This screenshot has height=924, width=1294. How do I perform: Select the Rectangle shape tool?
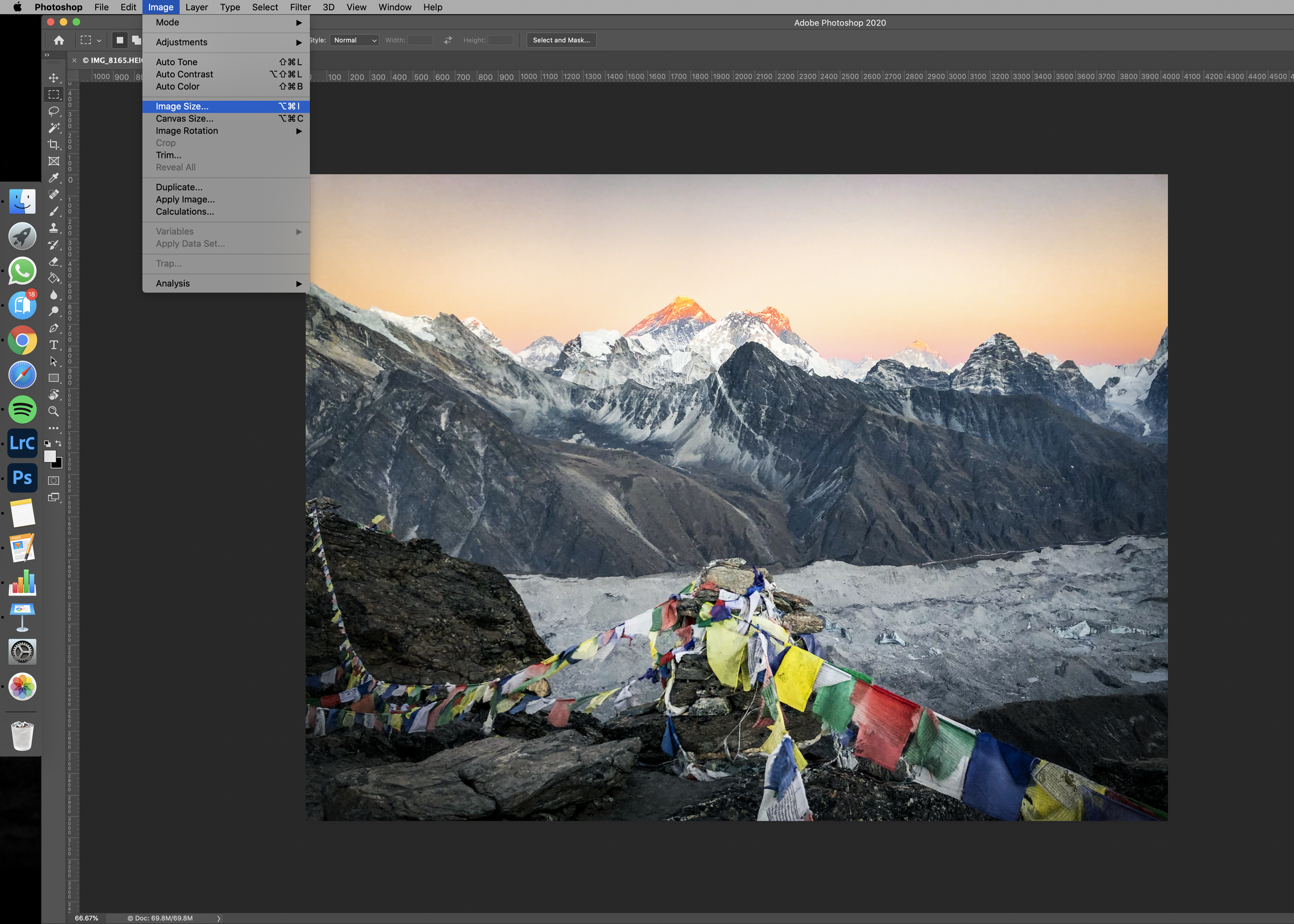click(x=54, y=378)
